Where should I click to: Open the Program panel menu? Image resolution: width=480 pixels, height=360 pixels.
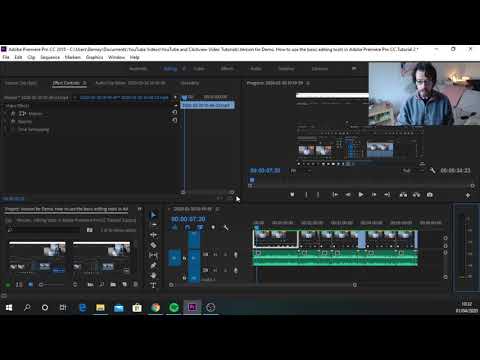point(308,83)
